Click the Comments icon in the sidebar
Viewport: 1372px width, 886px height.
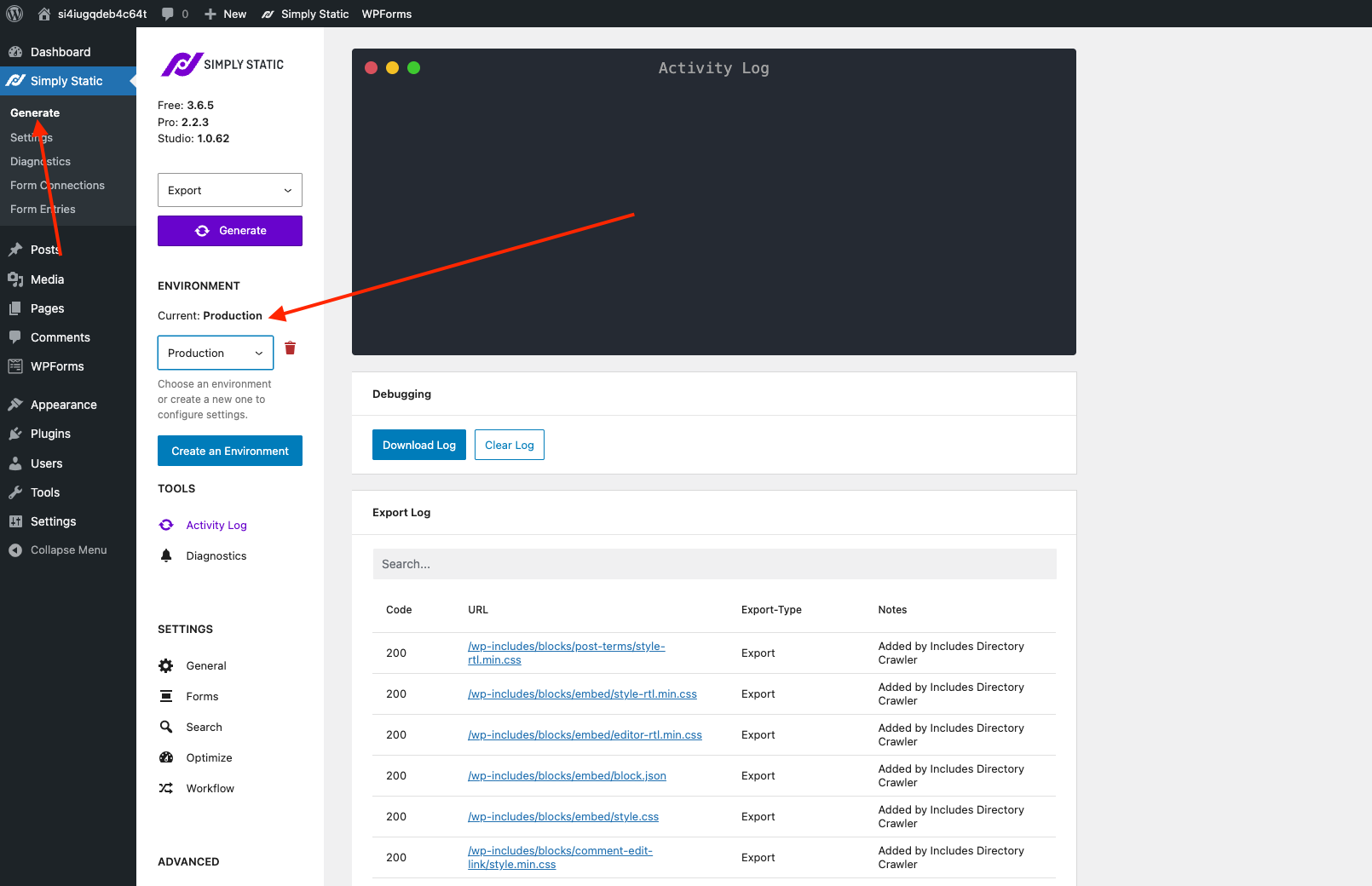(x=15, y=337)
